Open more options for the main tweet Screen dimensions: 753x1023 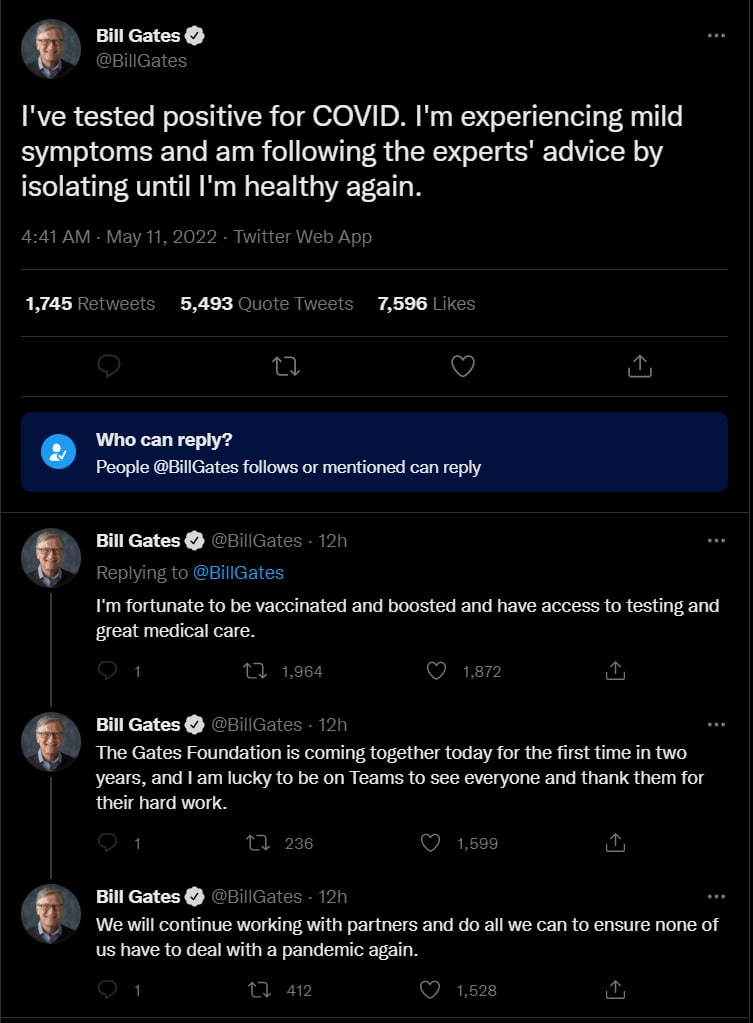pos(716,36)
